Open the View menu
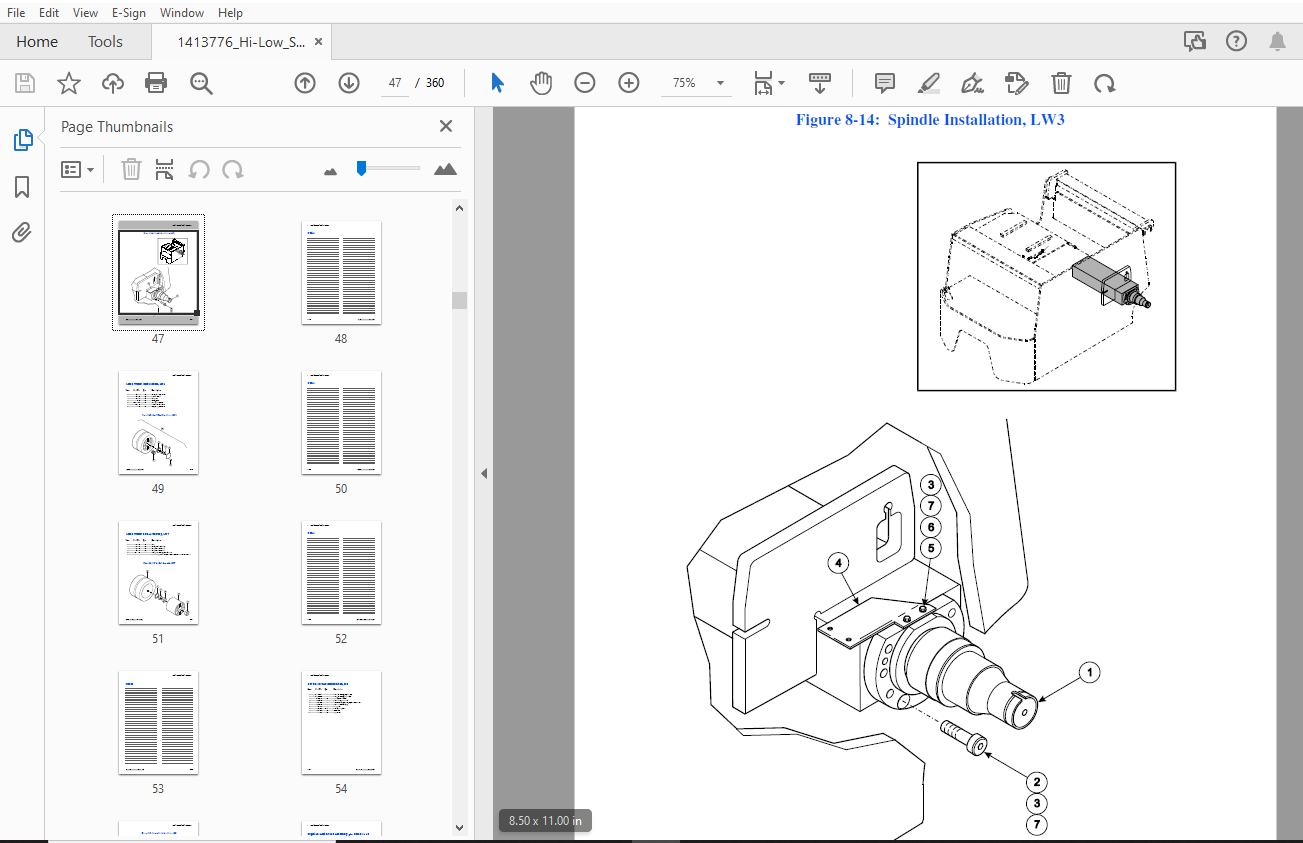The width and height of the screenshot is (1303, 843). 86,13
